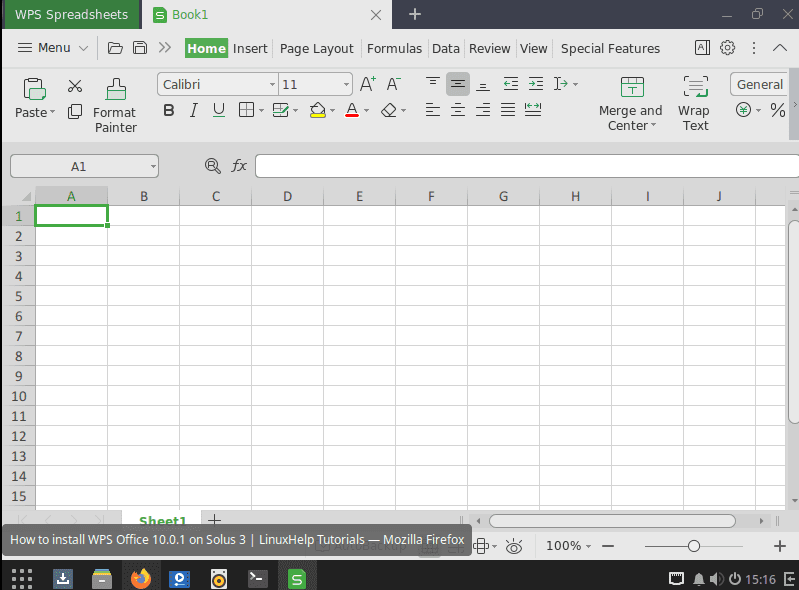
Task: Open the Review tab
Action: [x=490, y=48]
